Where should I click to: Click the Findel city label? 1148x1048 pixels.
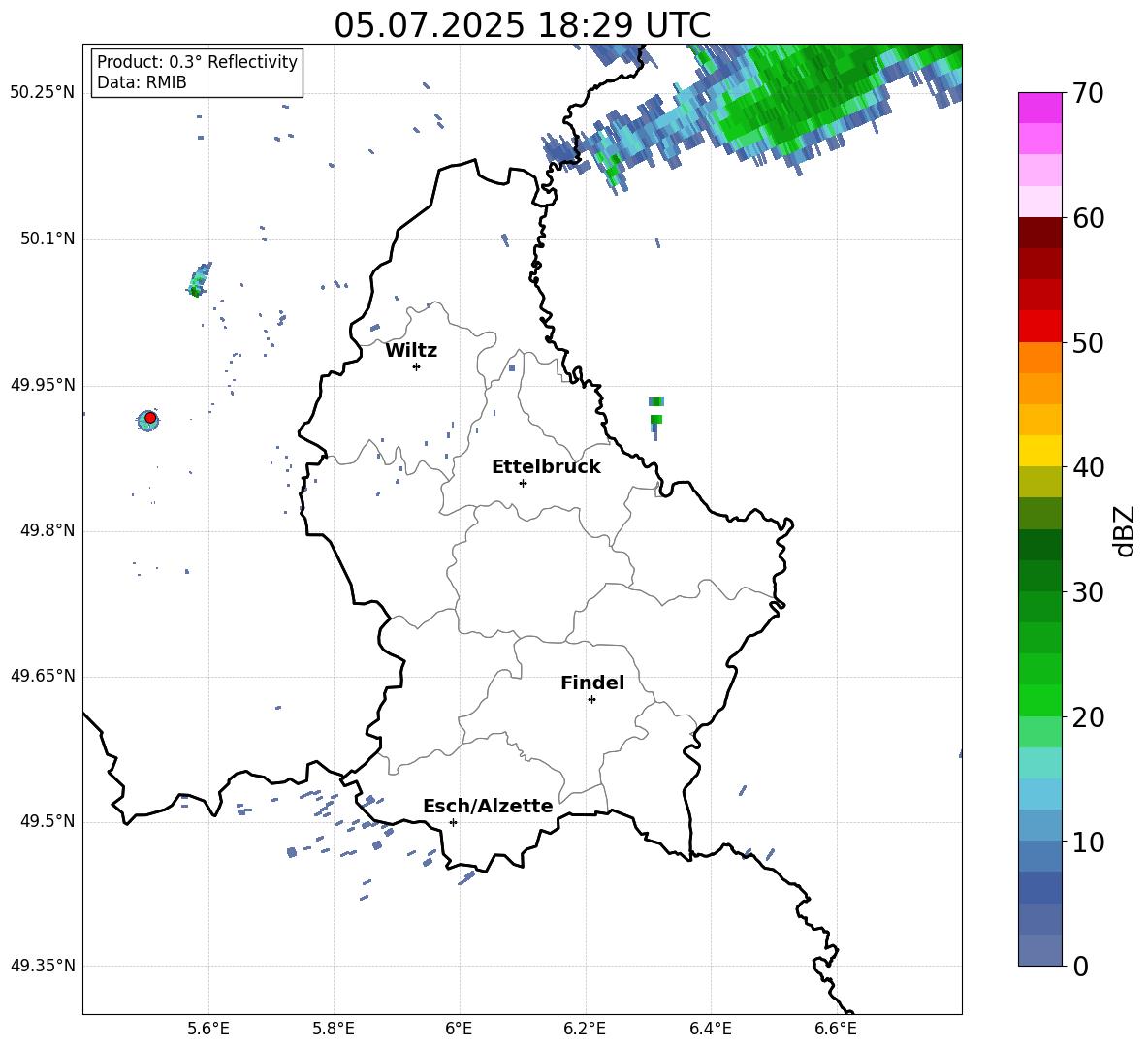[592, 683]
